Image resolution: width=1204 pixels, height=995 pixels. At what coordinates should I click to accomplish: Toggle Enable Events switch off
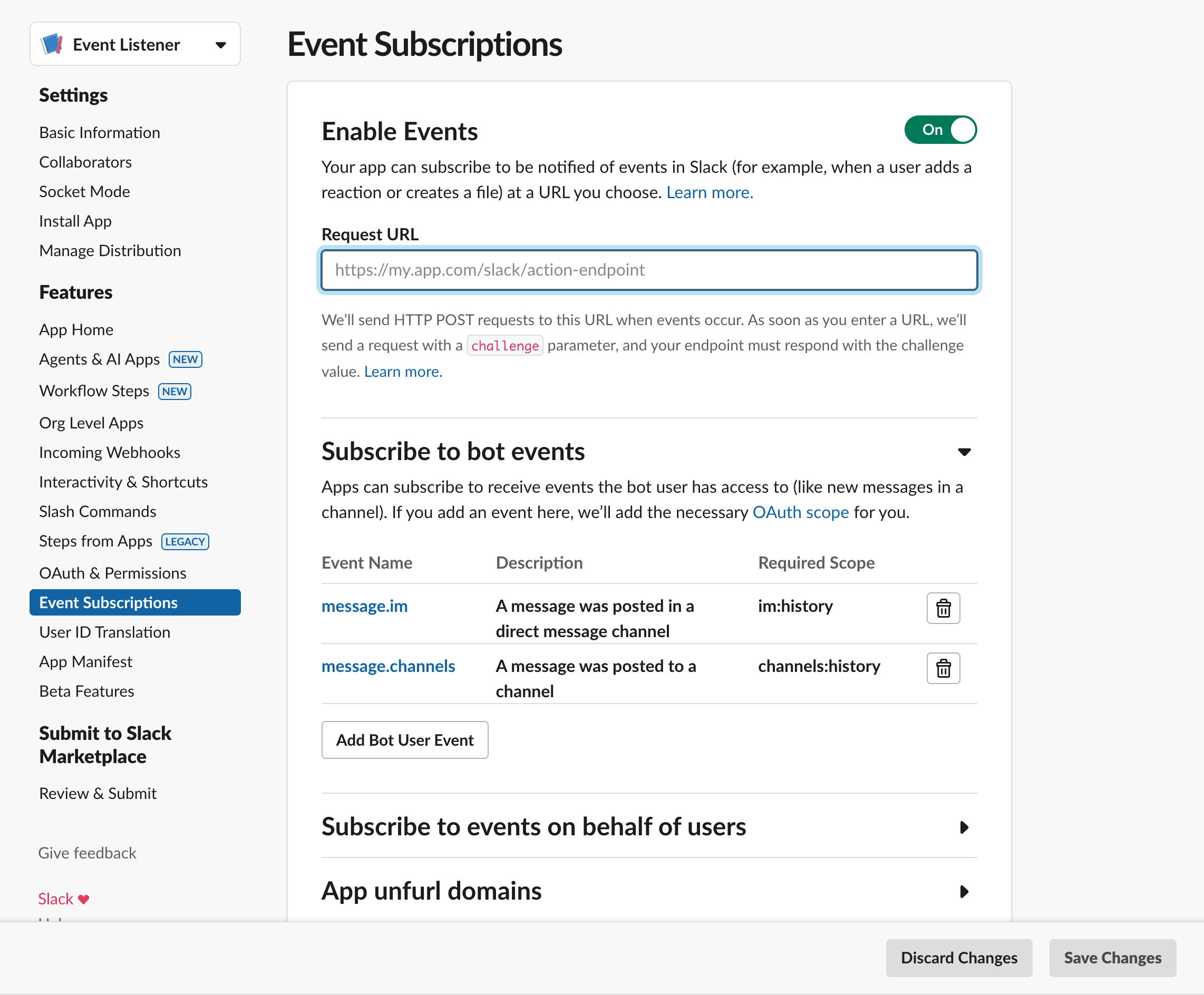point(940,130)
